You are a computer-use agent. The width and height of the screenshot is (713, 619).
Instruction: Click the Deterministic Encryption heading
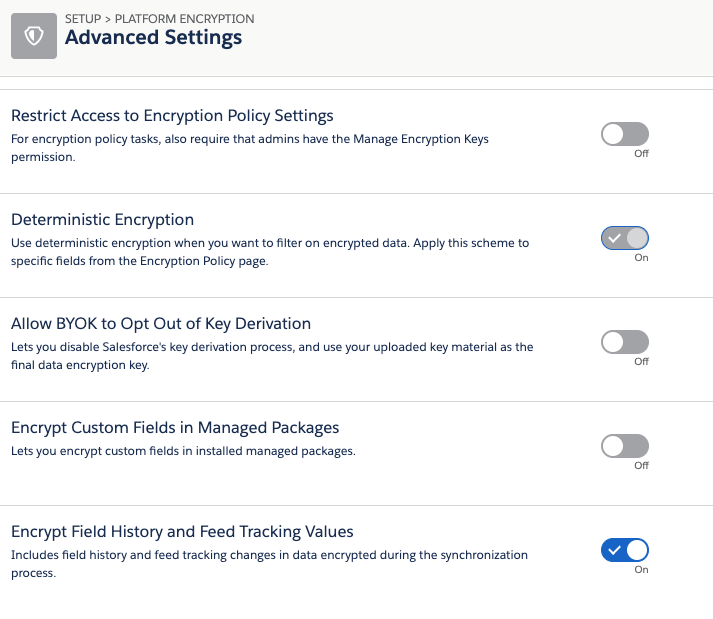point(102,220)
